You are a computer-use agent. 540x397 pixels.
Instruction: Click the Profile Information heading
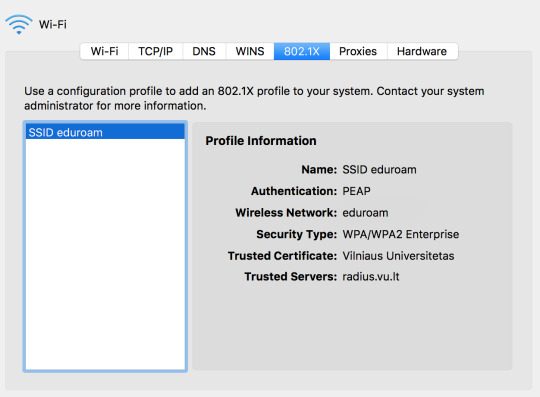pos(261,141)
